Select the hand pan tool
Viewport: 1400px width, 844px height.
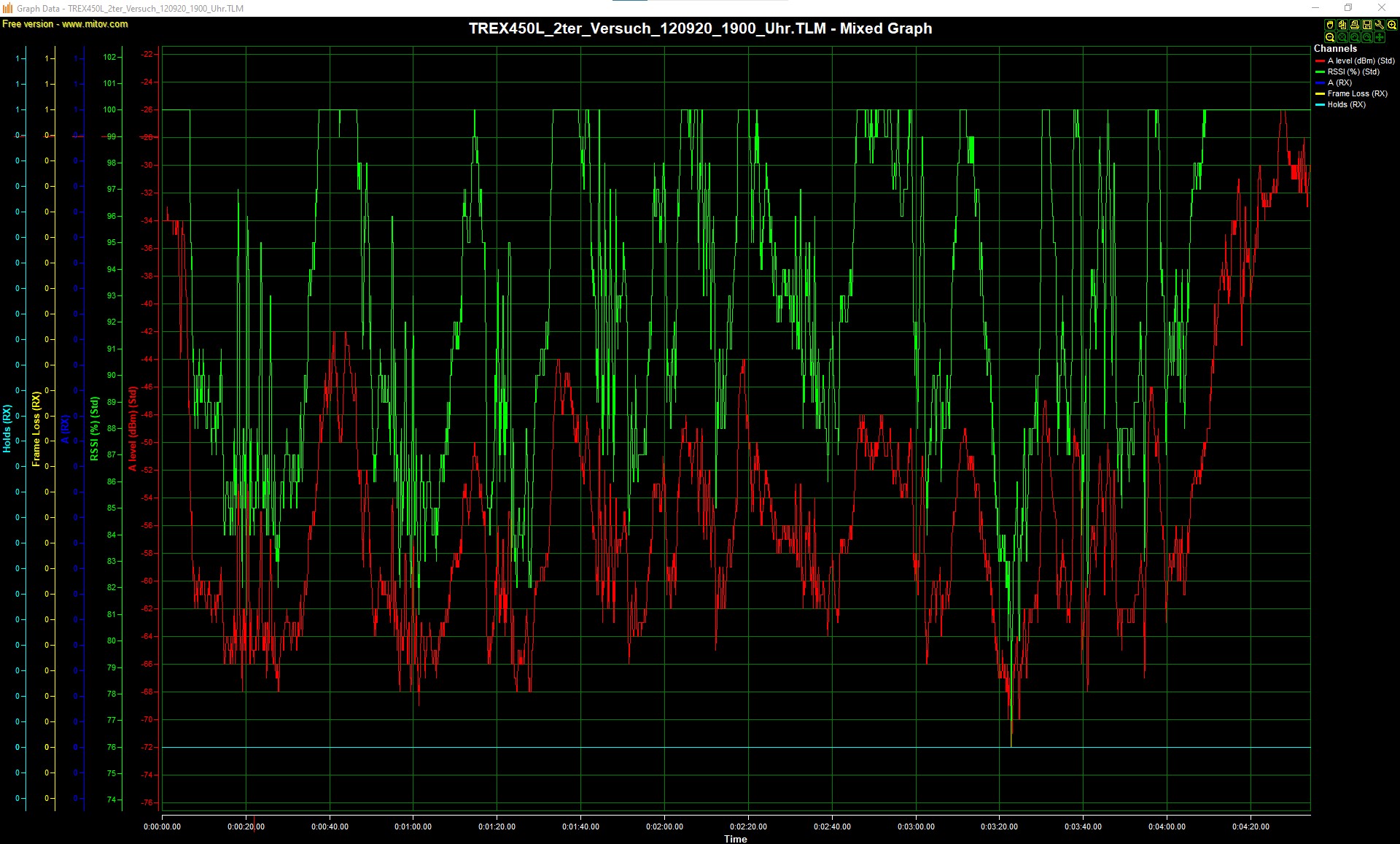1330,25
